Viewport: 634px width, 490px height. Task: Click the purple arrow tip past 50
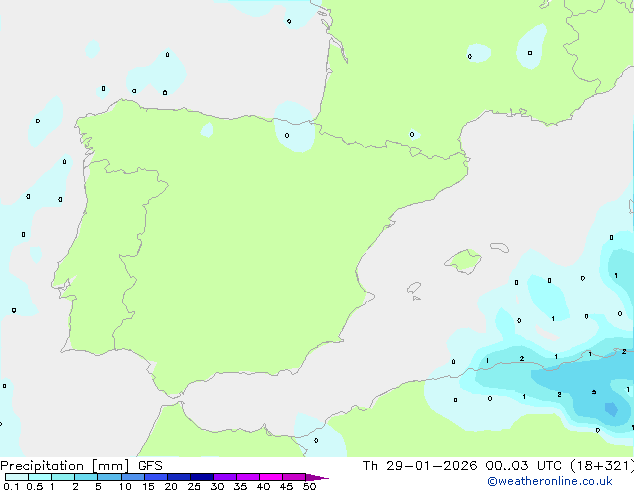317,477
